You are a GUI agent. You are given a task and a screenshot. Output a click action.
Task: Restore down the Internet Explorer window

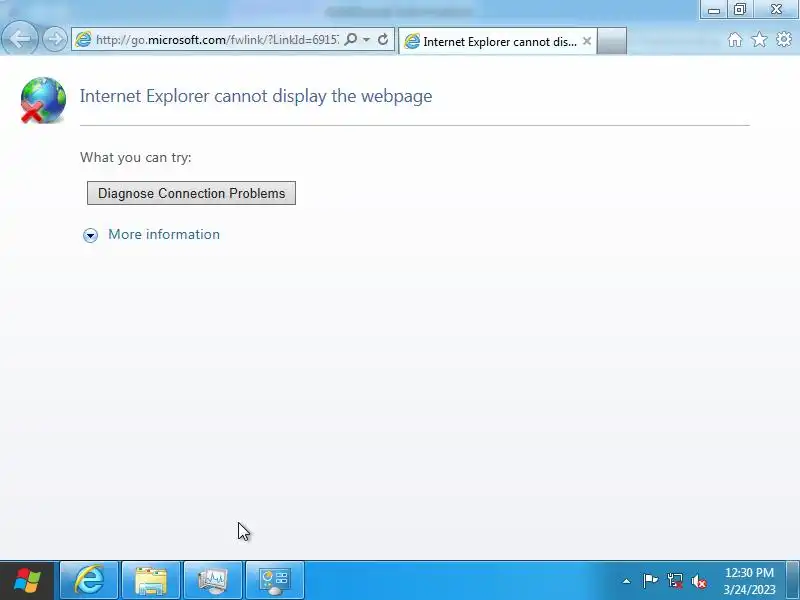point(739,10)
